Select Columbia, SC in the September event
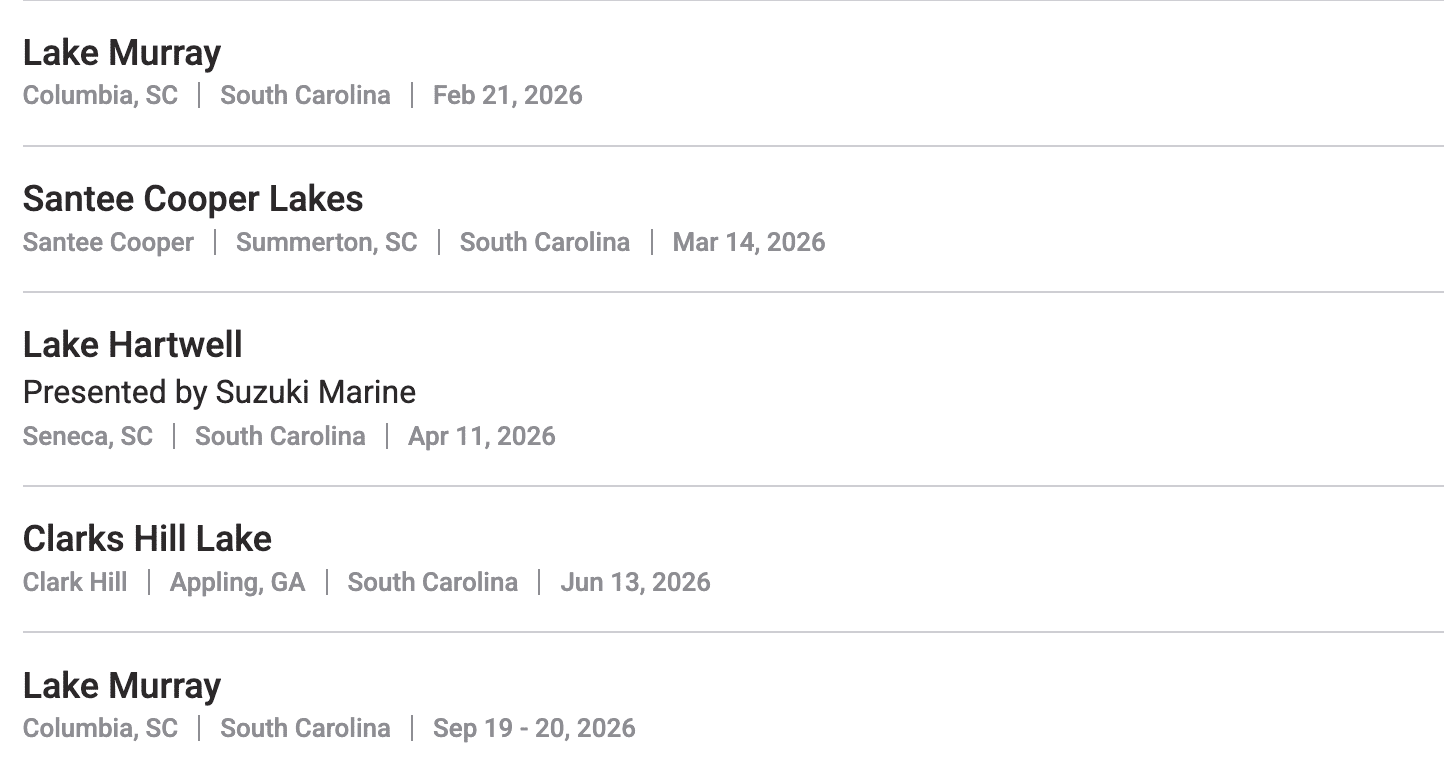Screen dimensions: 1444x780 100,728
